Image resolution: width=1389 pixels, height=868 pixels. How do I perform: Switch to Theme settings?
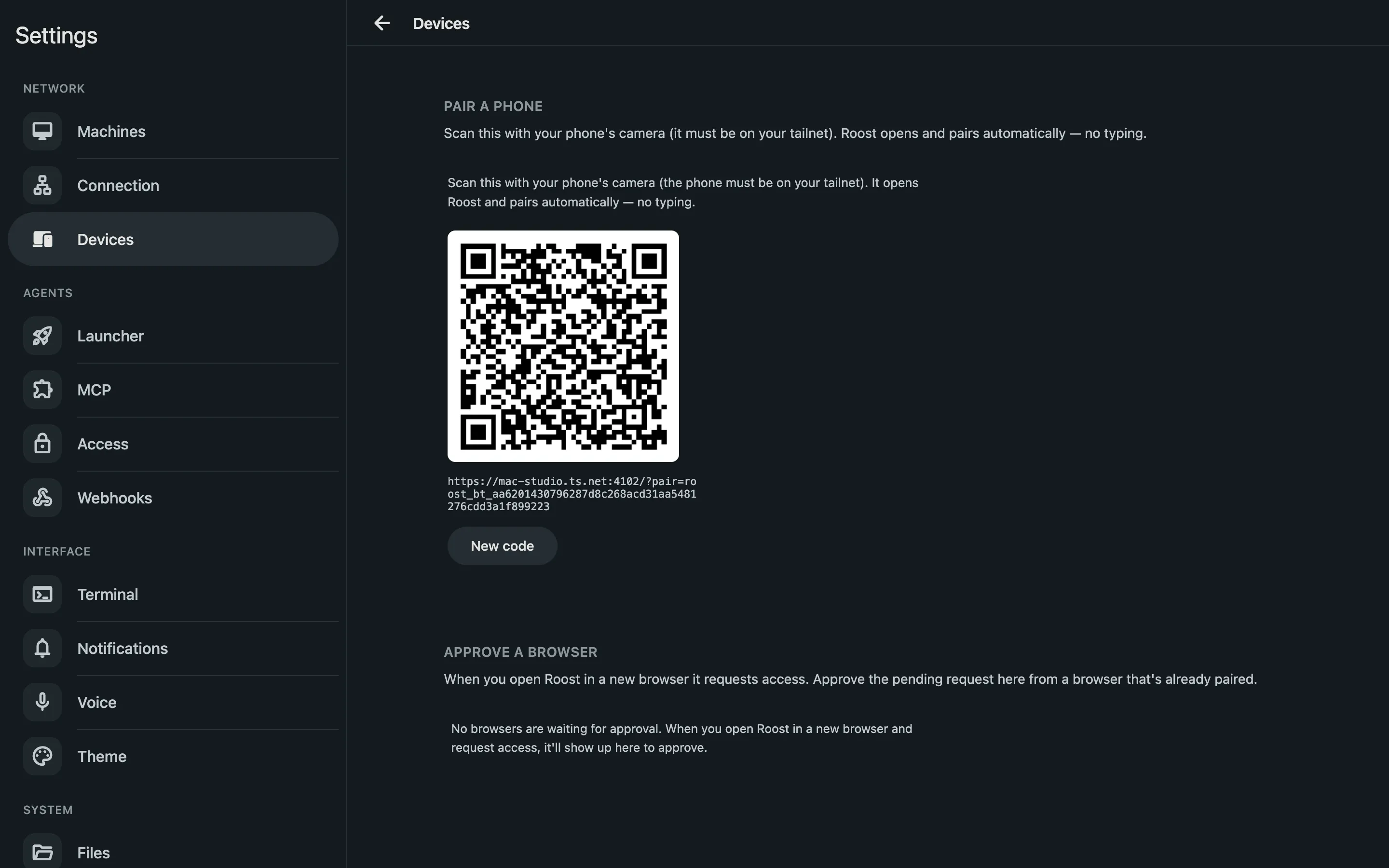[173, 756]
